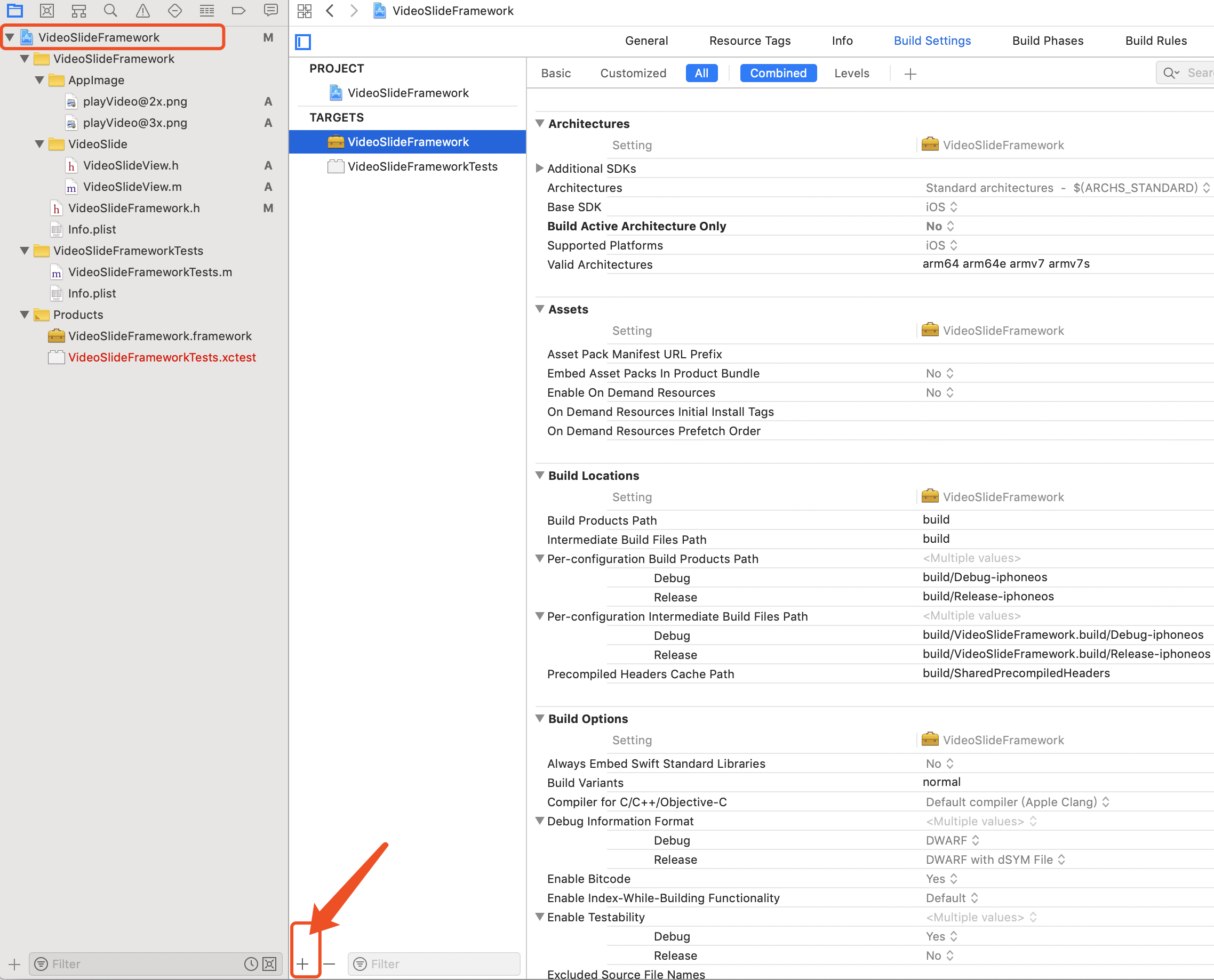This screenshot has height=980, width=1214.
Task: Select the Basic settings filter
Action: (556, 74)
